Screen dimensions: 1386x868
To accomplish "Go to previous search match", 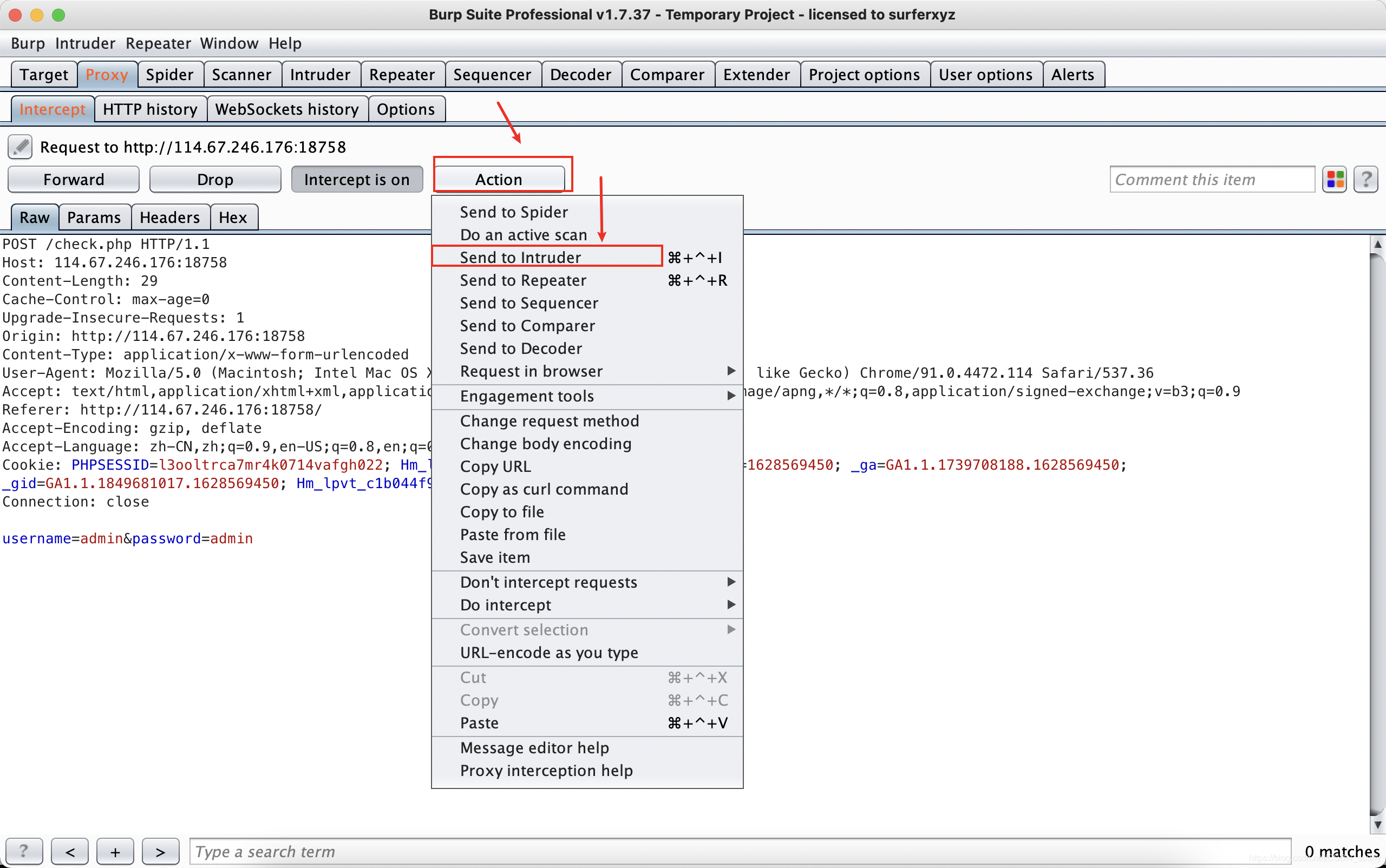I will pos(69,851).
